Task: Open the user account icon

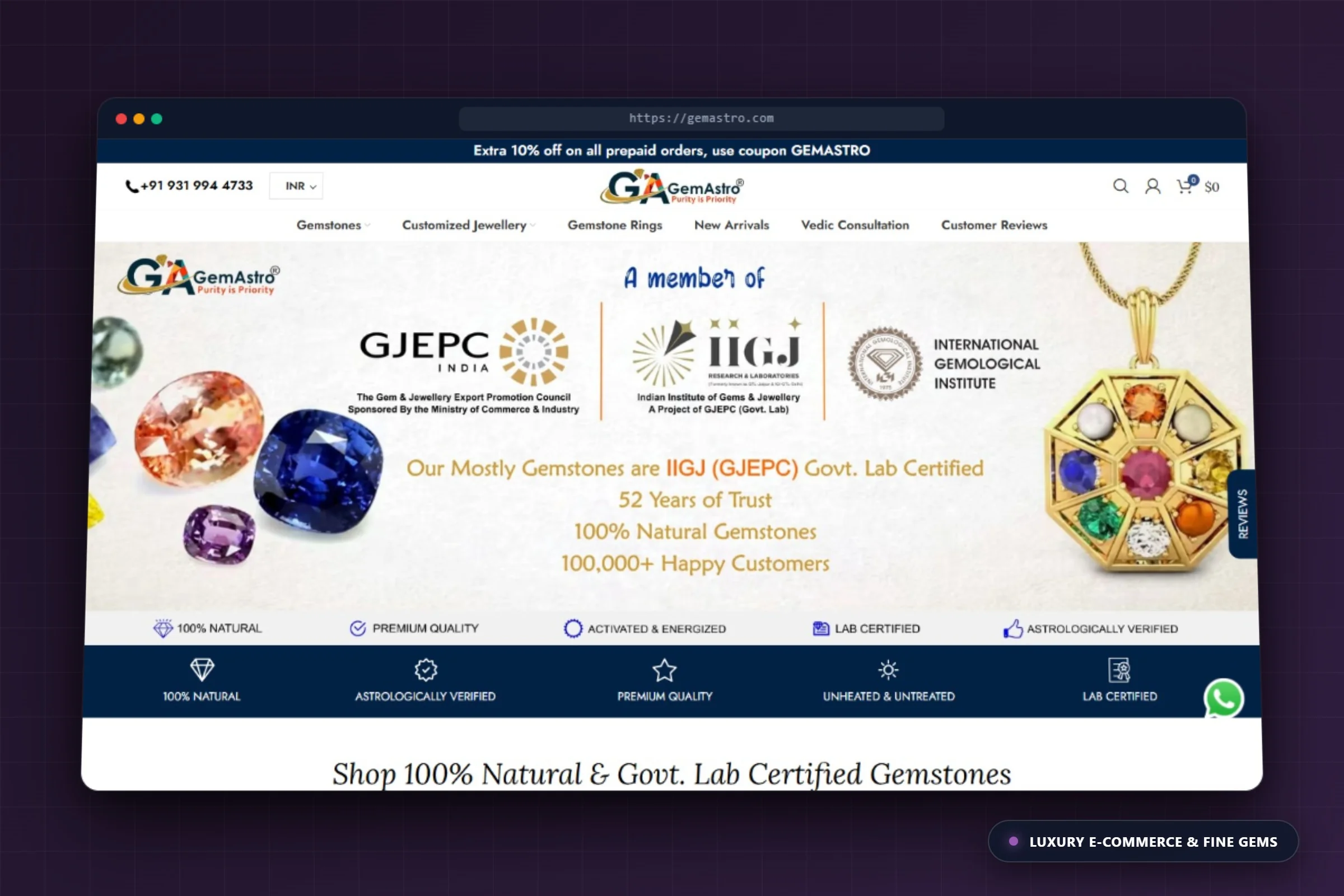Action: (x=1152, y=186)
